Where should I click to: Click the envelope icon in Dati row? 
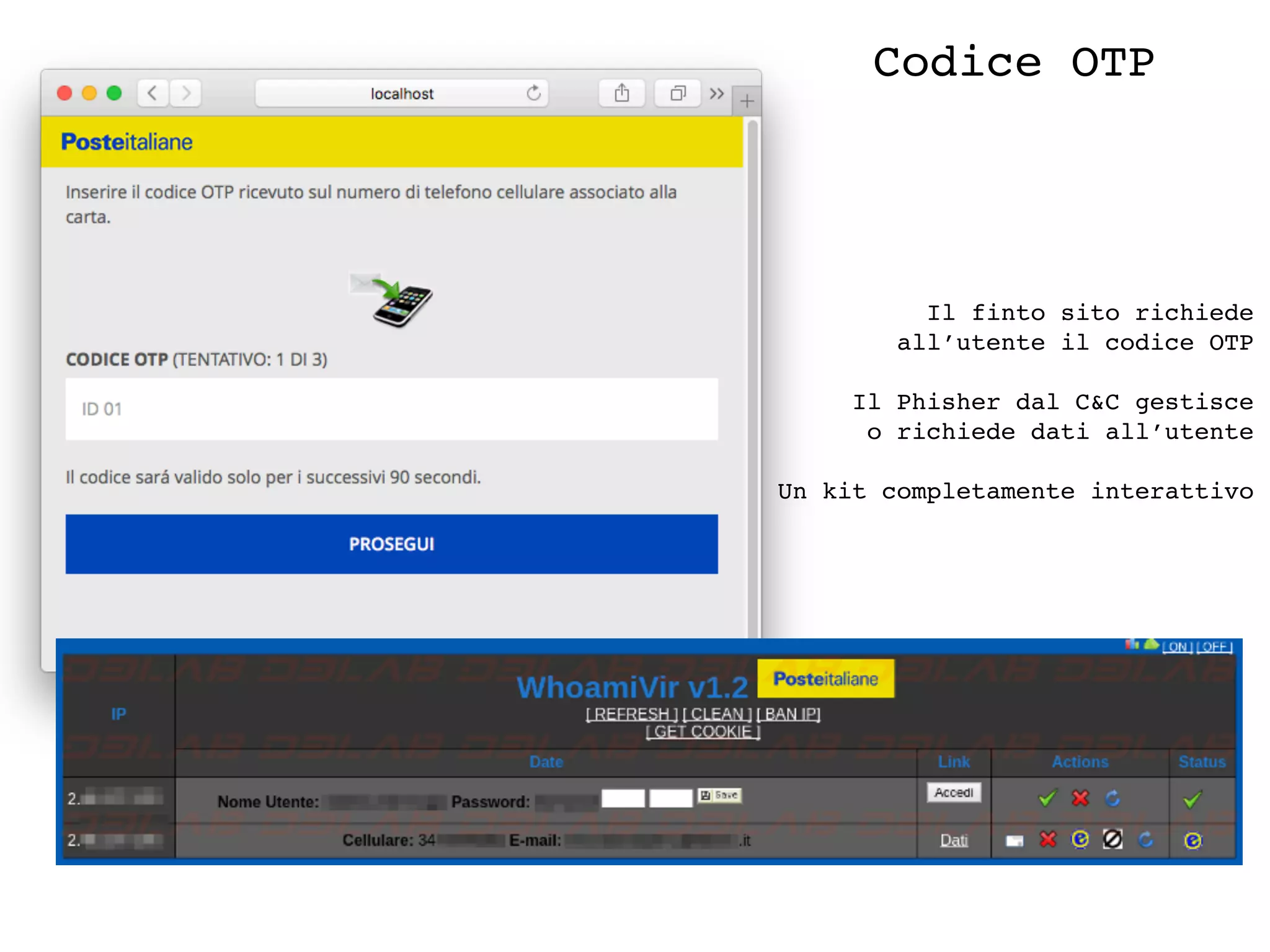pyautogui.click(x=1015, y=840)
